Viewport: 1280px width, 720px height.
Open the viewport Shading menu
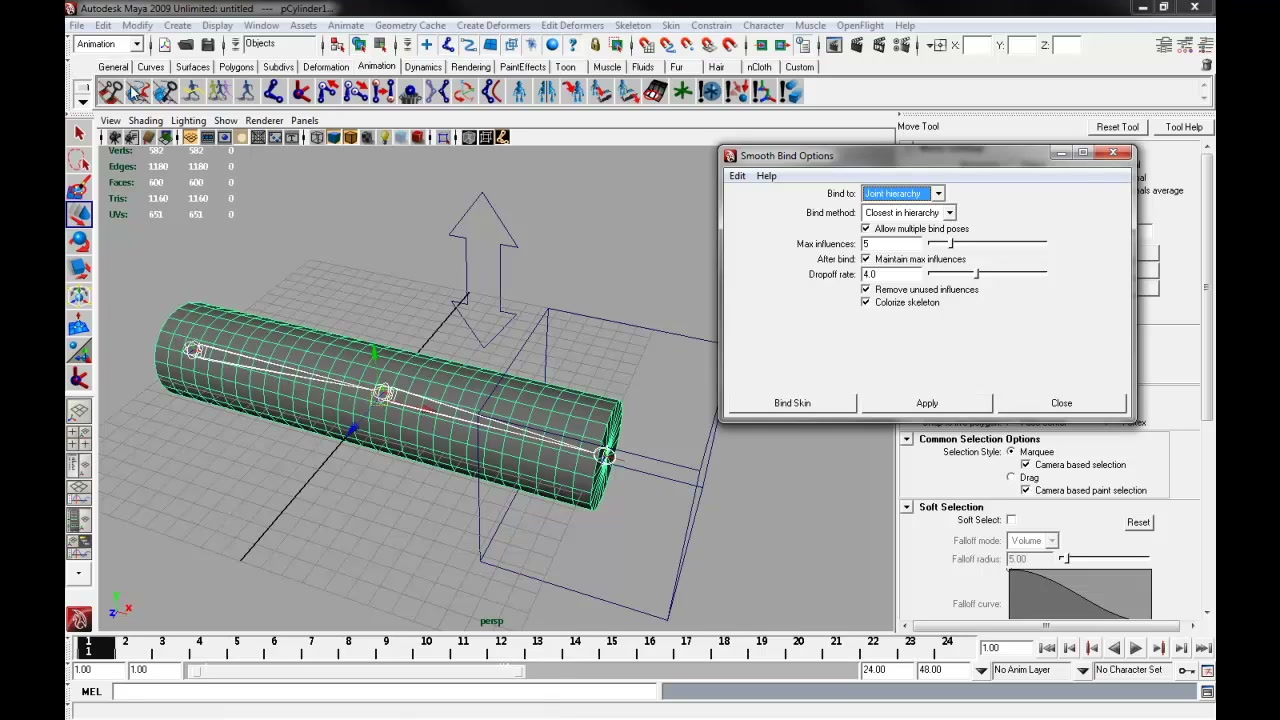coord(145,121)
